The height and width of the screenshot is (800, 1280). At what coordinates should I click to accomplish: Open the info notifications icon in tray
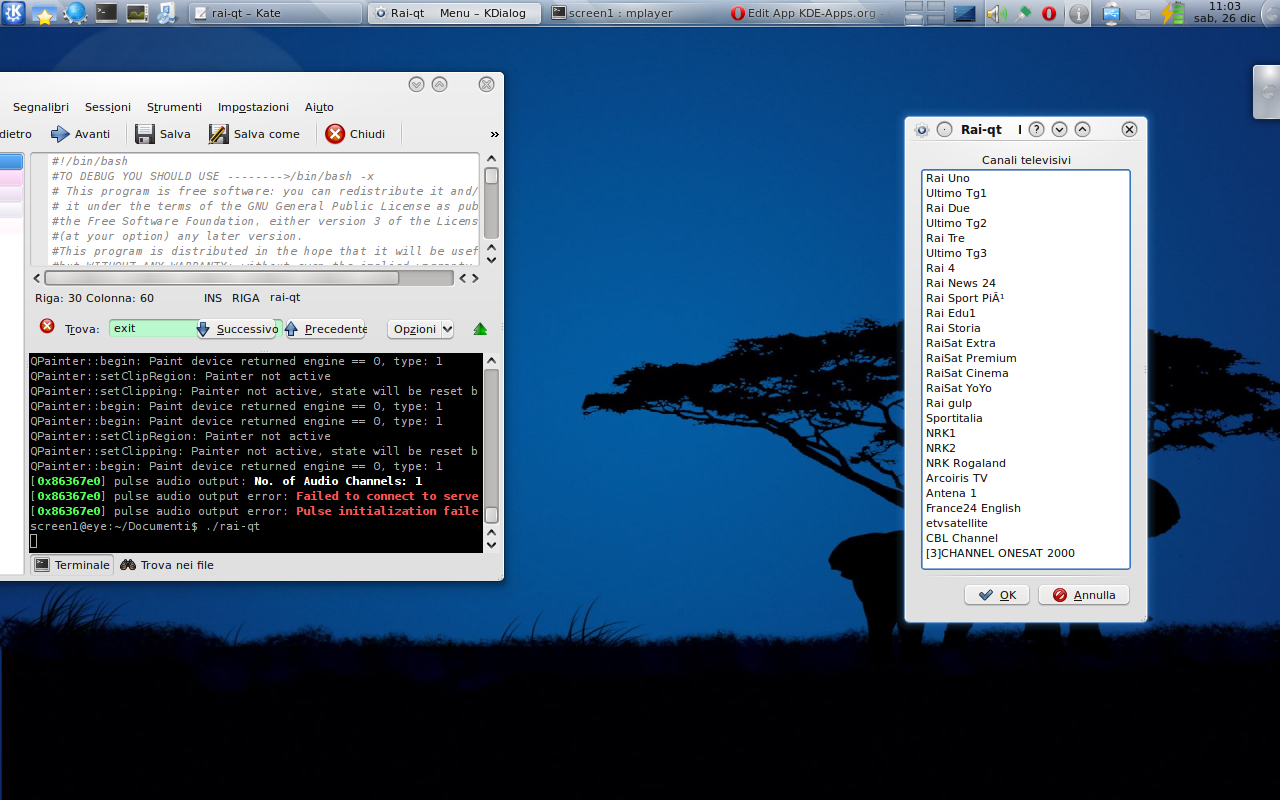(x=1079, y=14)
